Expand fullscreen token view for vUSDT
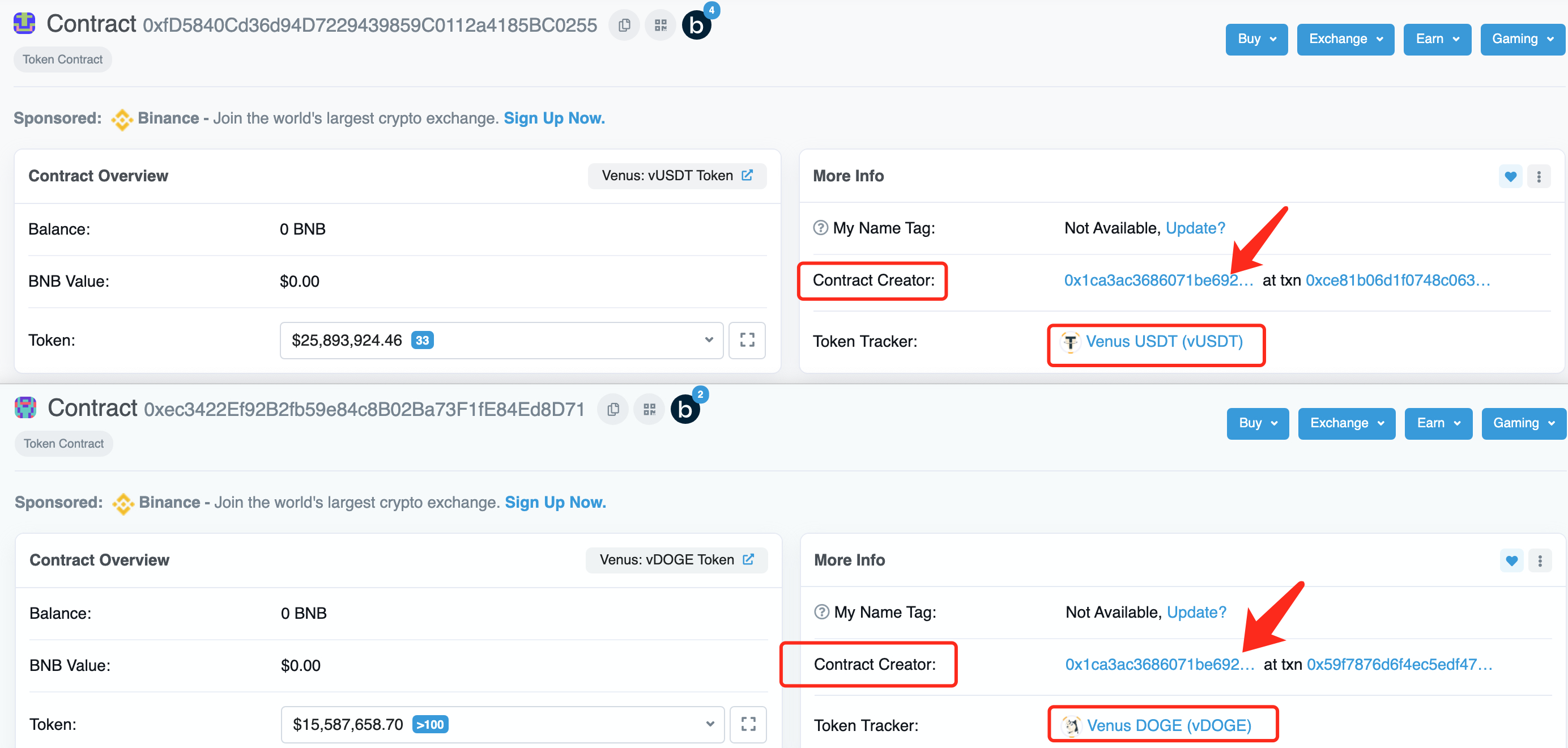The height and width of the screenshot is (748, 1568). tap(747, 340)
